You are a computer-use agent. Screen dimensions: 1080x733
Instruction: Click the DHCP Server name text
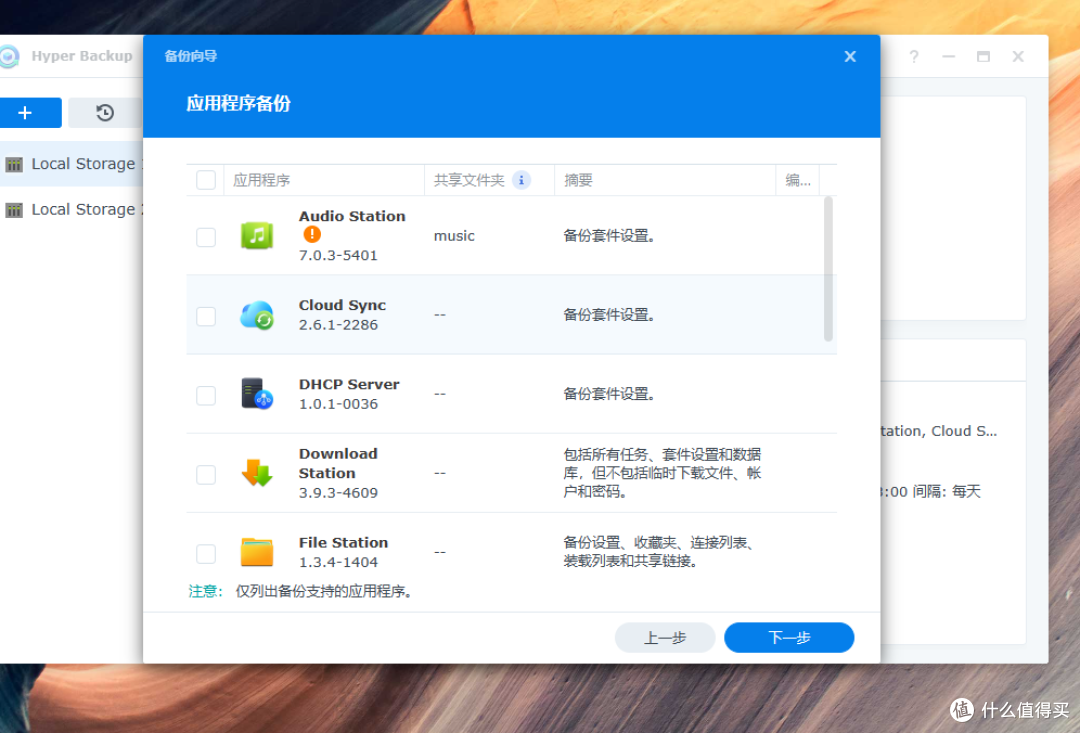click(349, 384)
